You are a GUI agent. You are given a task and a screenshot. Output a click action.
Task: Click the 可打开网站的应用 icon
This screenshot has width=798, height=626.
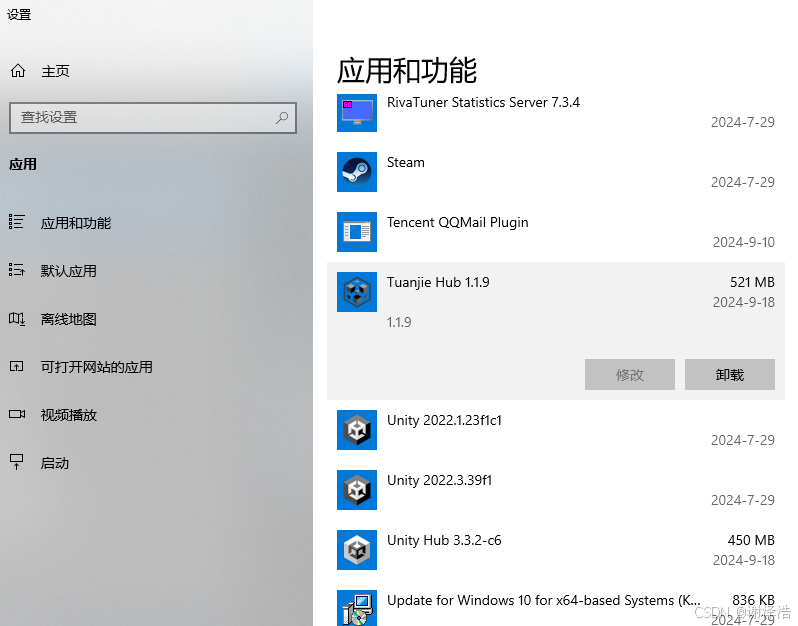click(x=16, y=366)
